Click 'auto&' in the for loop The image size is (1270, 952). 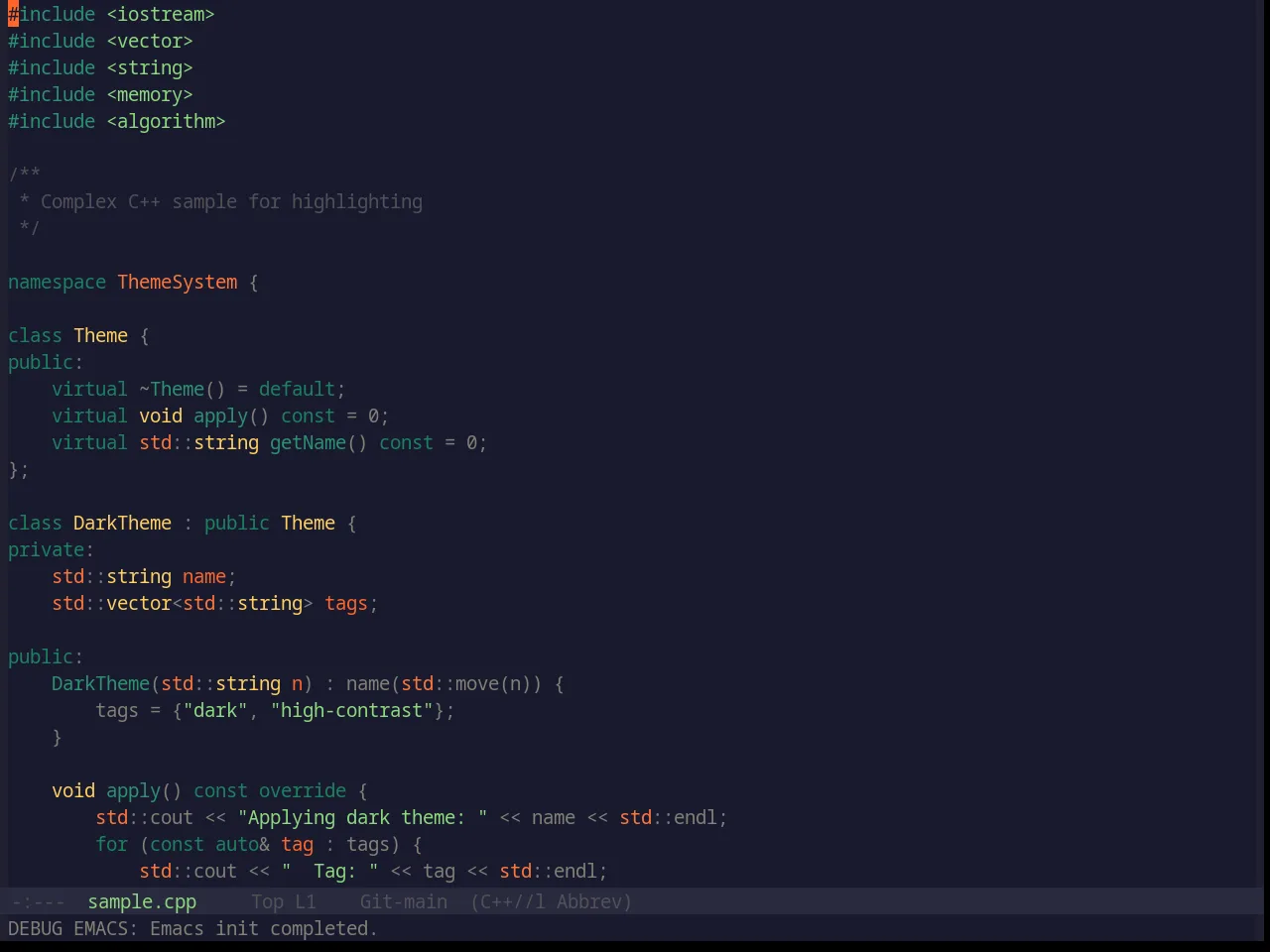(242, 844)
